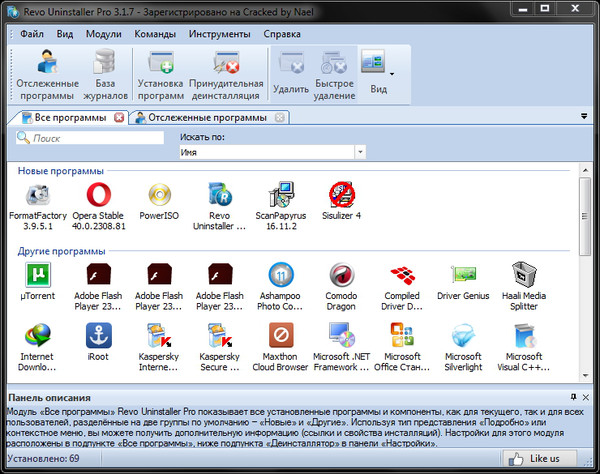600x474 pixels.
Task: Switch to Отслеженные программы tab
Action: pyautogui.click(x=207, y=118)
